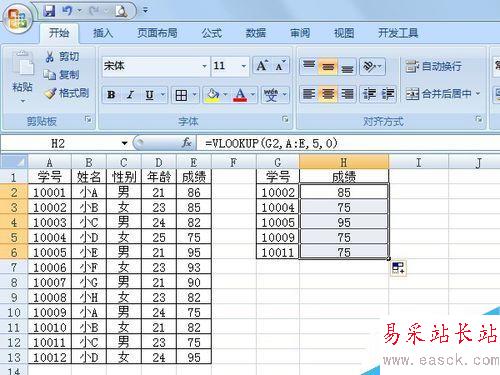This screenshot has width=500, height=375.
Task: Align cell content to vertical middle
Action: point(328,66)
